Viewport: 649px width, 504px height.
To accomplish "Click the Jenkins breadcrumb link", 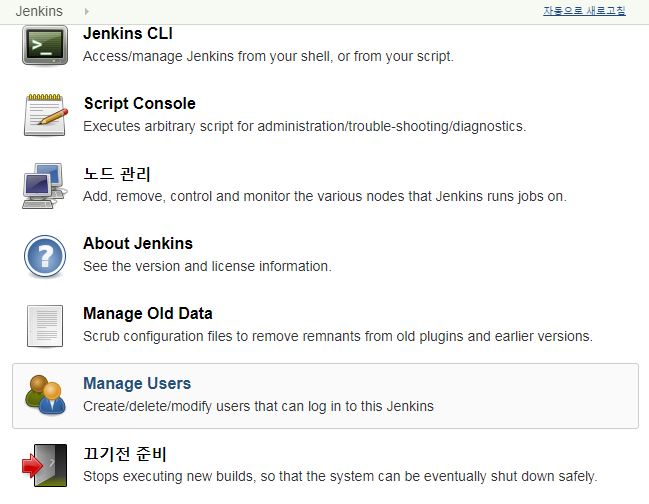I will (x=39, y=11).
